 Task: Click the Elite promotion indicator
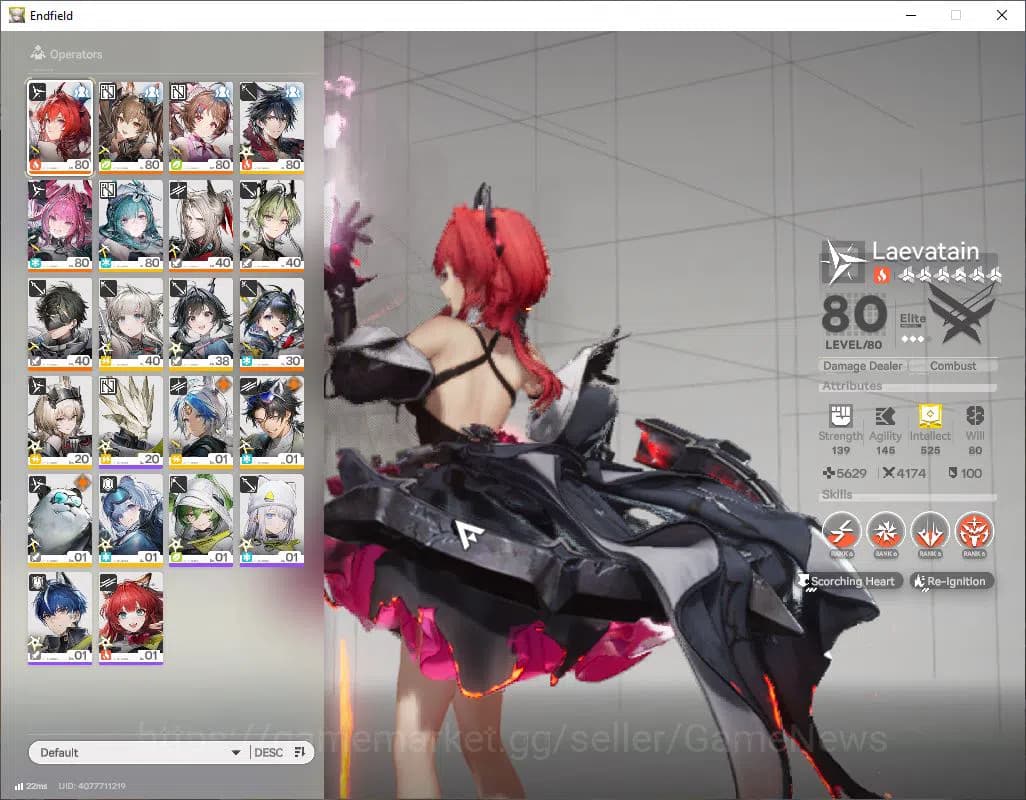click(912, 328)
